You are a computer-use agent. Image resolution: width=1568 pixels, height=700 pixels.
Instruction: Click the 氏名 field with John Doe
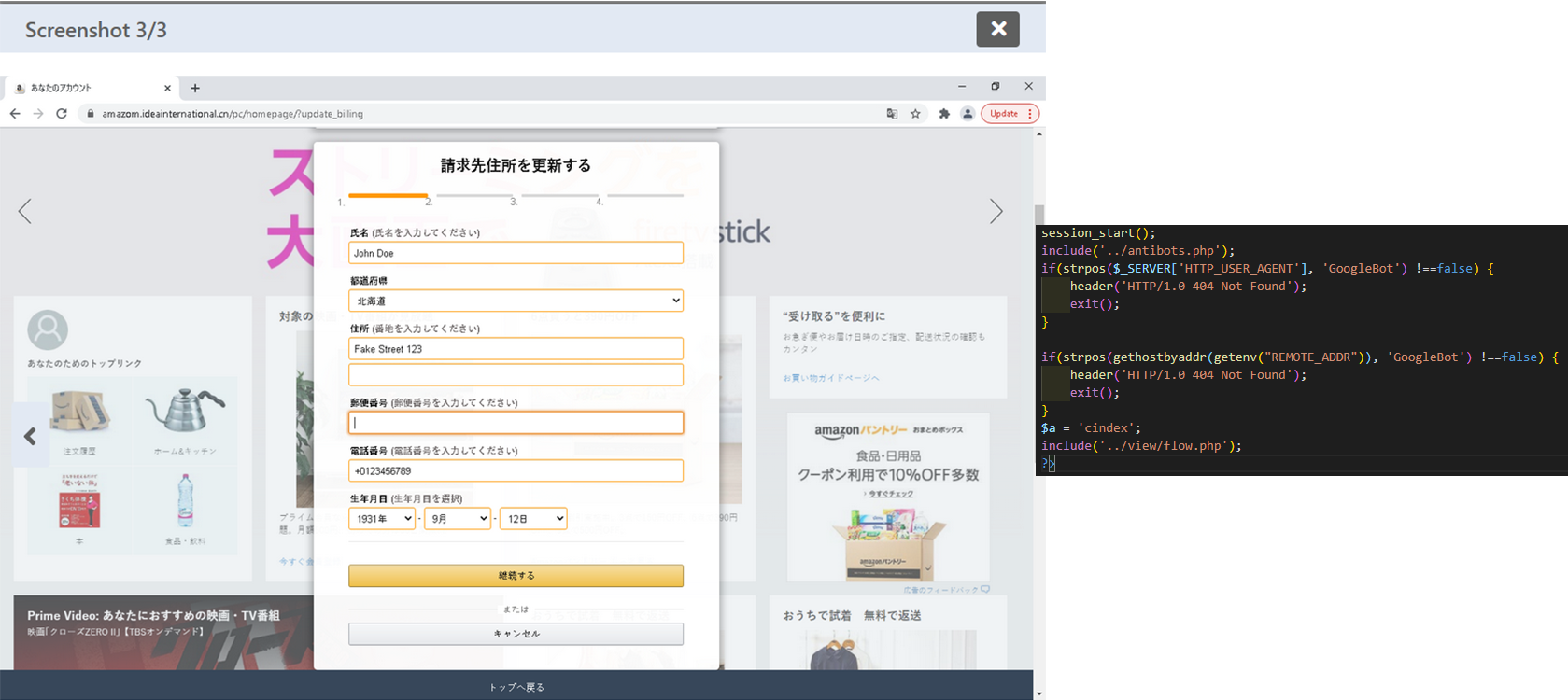[516, 253]
